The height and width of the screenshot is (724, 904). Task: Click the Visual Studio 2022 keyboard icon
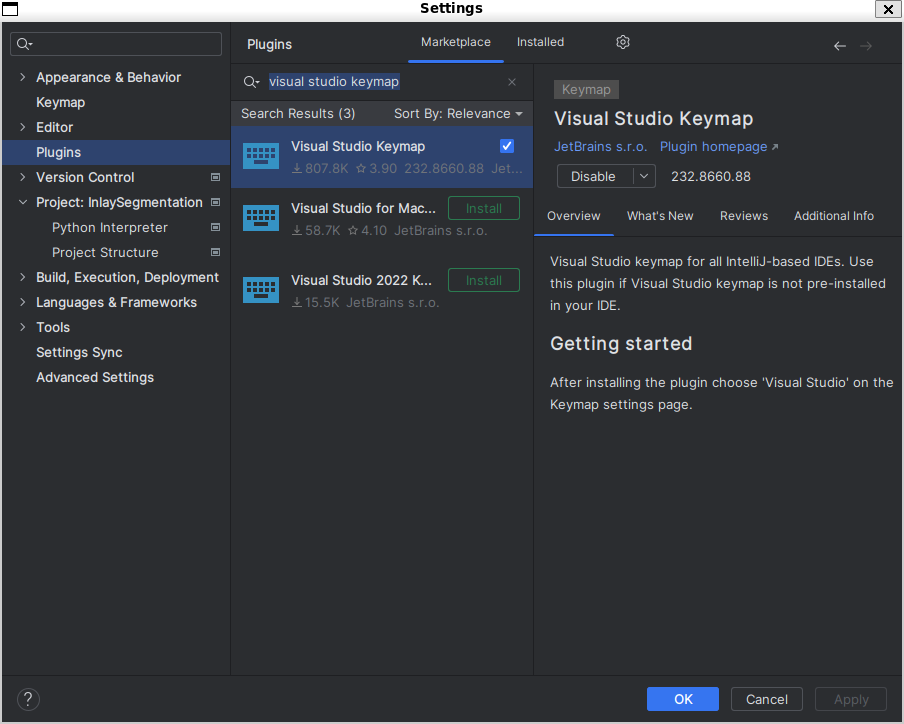point(261,290)
